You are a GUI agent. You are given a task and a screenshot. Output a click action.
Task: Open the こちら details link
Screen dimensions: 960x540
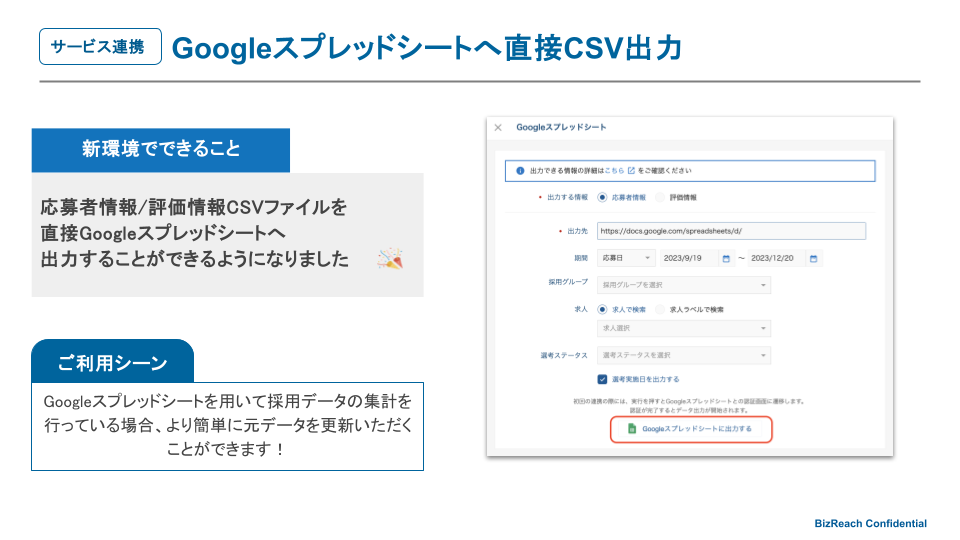(614, 171)
